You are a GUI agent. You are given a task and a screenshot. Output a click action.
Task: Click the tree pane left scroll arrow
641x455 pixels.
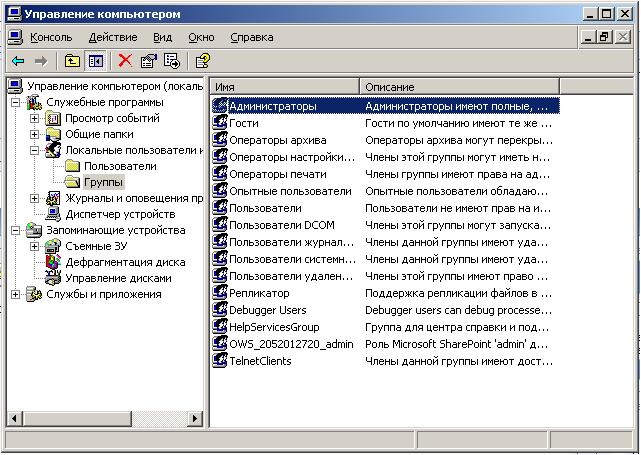[15, 419]
